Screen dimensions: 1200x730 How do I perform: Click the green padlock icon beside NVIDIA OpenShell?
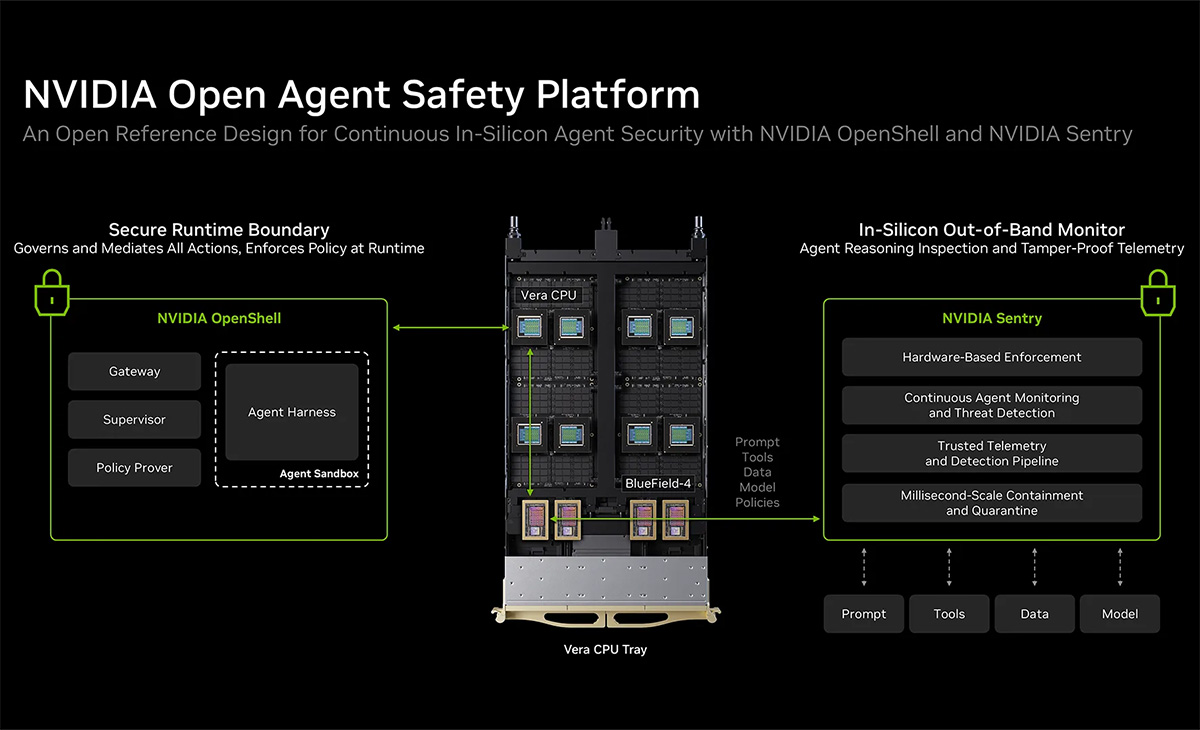[50, 291]
